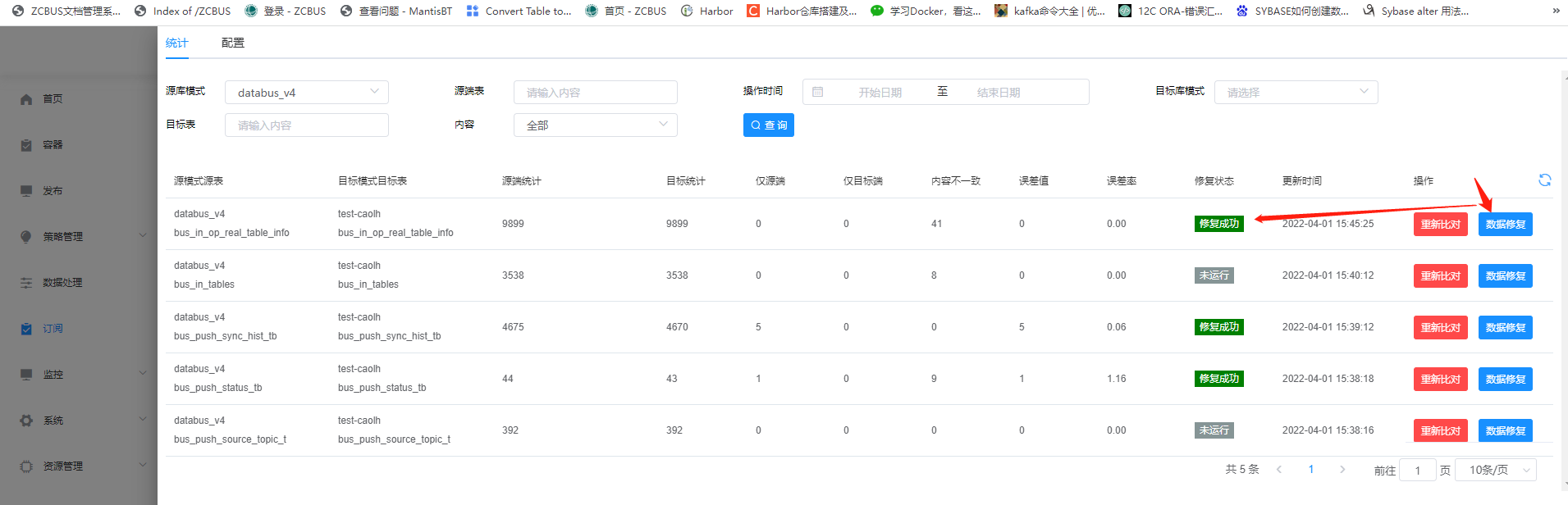The height and width of the screenshot is (505, 1568).
Task: Open 首页 from the sidebar home icon
Action: 26,99
